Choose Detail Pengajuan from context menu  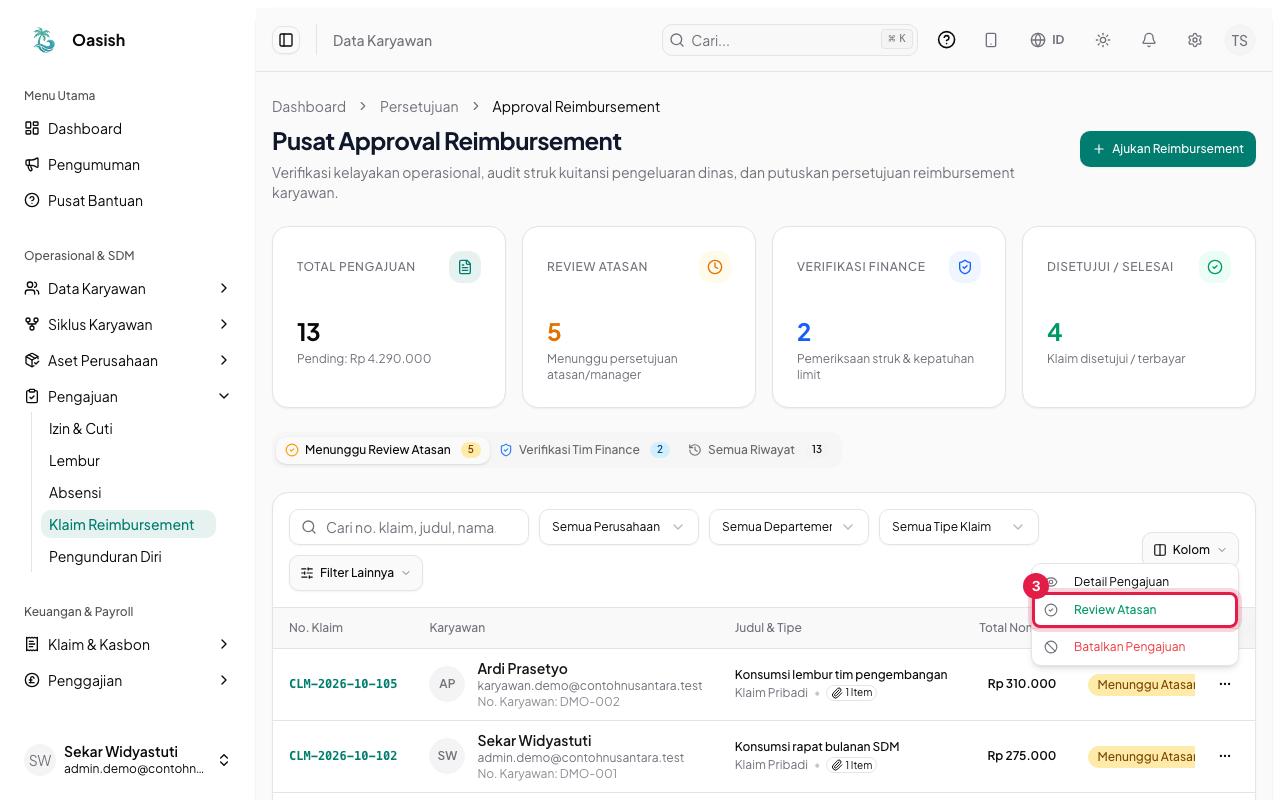(x=1135, y=582)
